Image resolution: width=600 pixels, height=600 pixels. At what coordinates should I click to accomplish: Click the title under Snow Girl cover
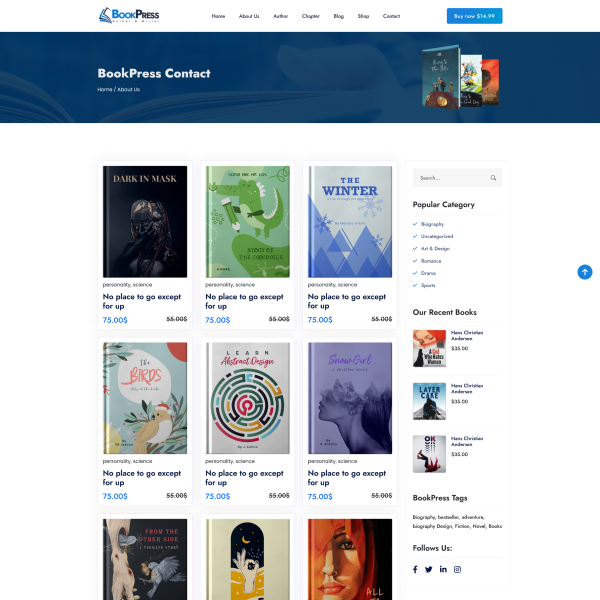pos(347,478)
